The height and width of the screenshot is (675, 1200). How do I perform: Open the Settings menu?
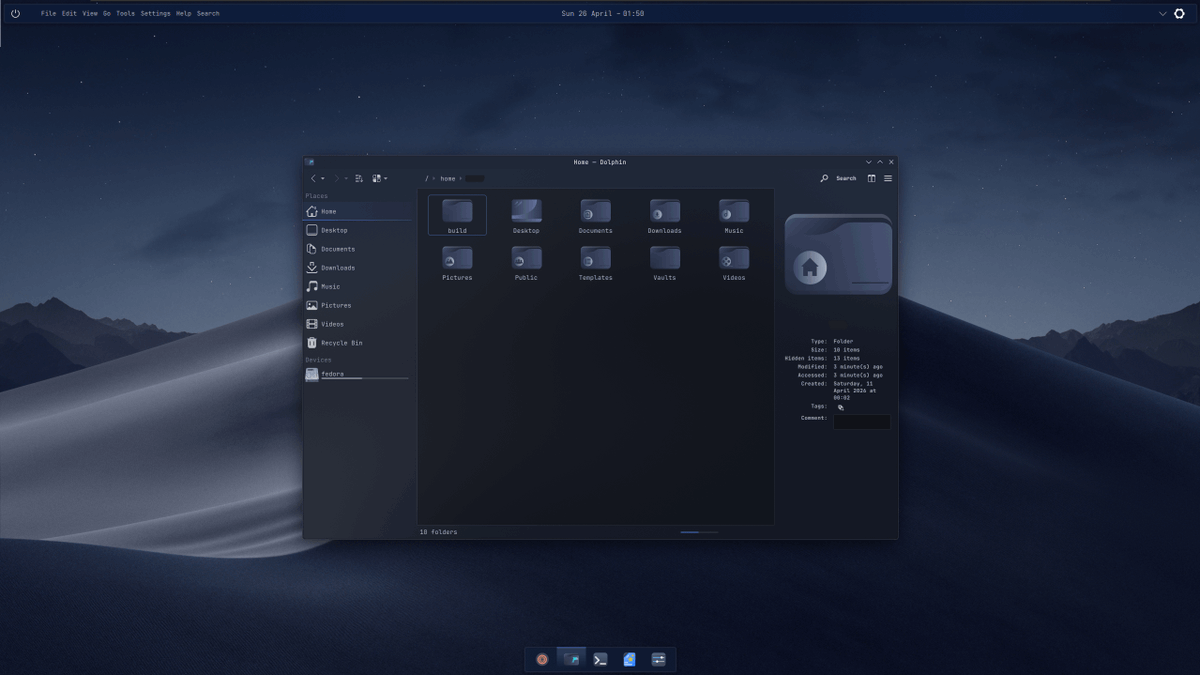[x=156, y=13]
